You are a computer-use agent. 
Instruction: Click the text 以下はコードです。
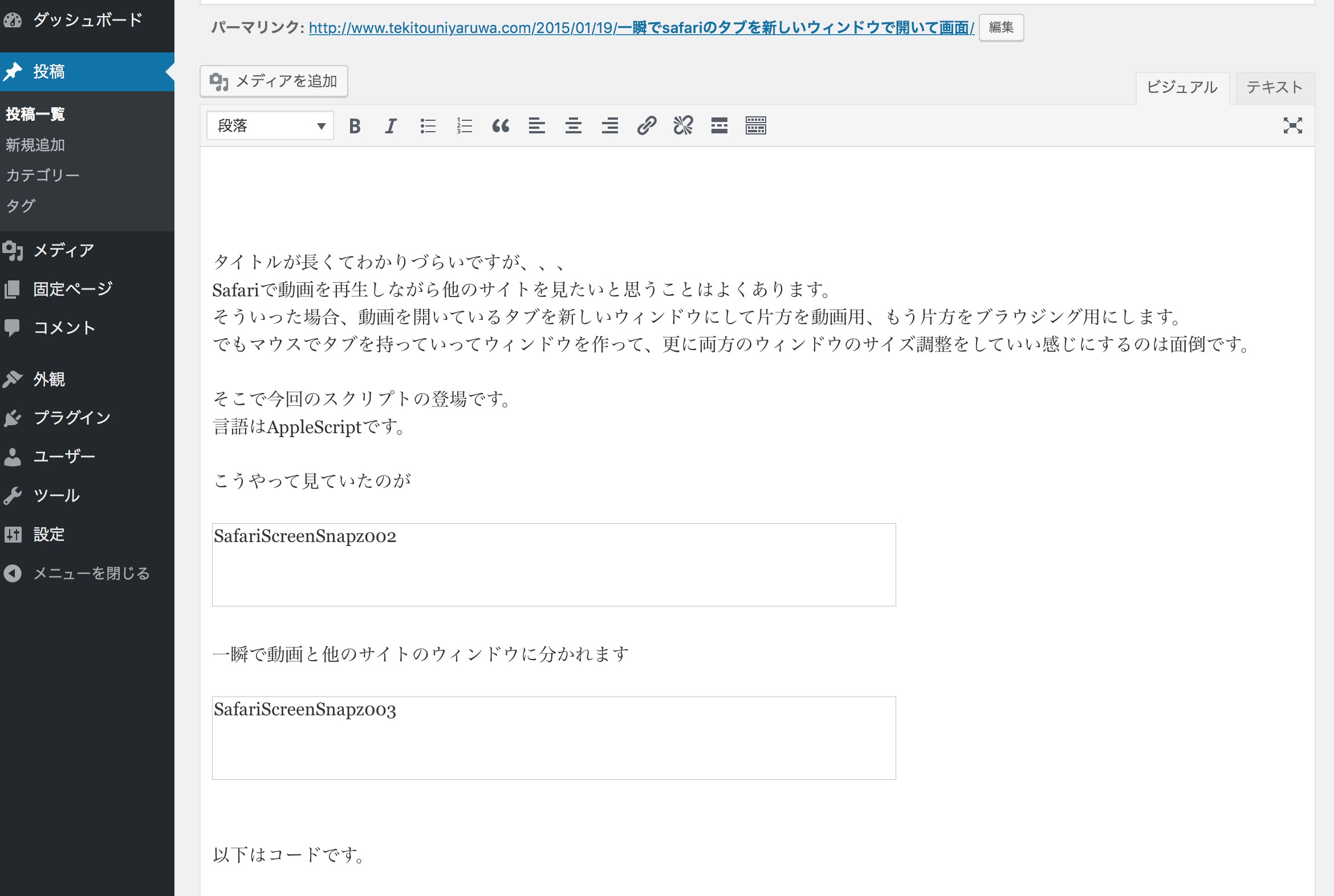290,855
